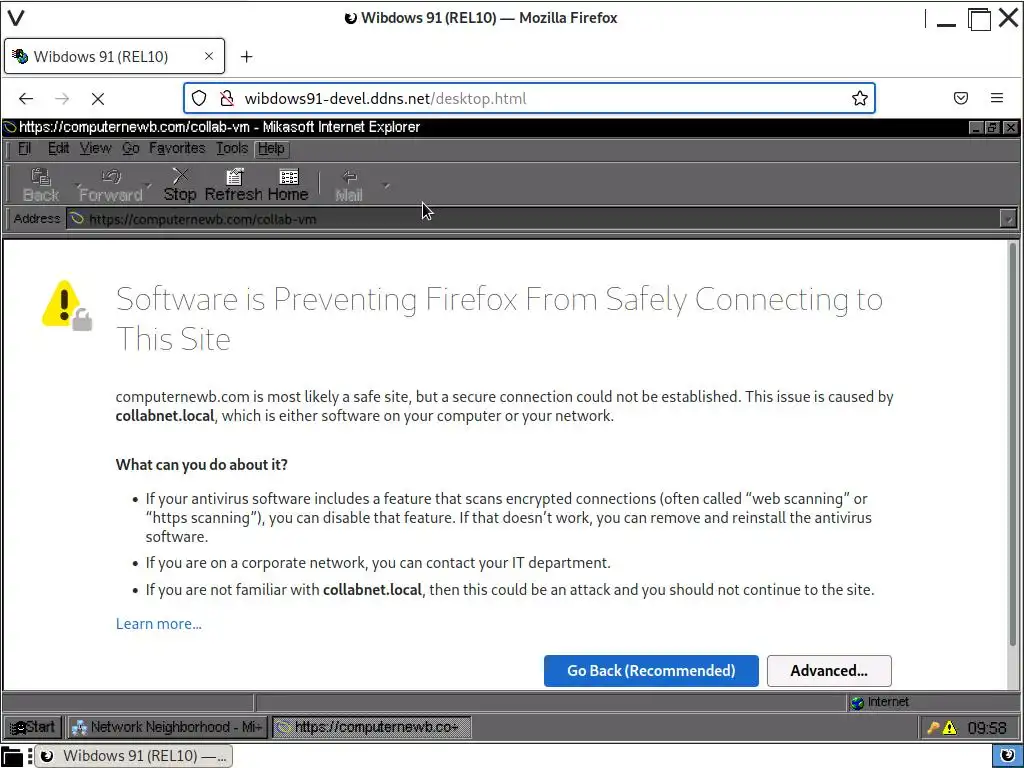
Task: Close the Wibdows 91 (REL10) tab
Action: pos(209,56)
